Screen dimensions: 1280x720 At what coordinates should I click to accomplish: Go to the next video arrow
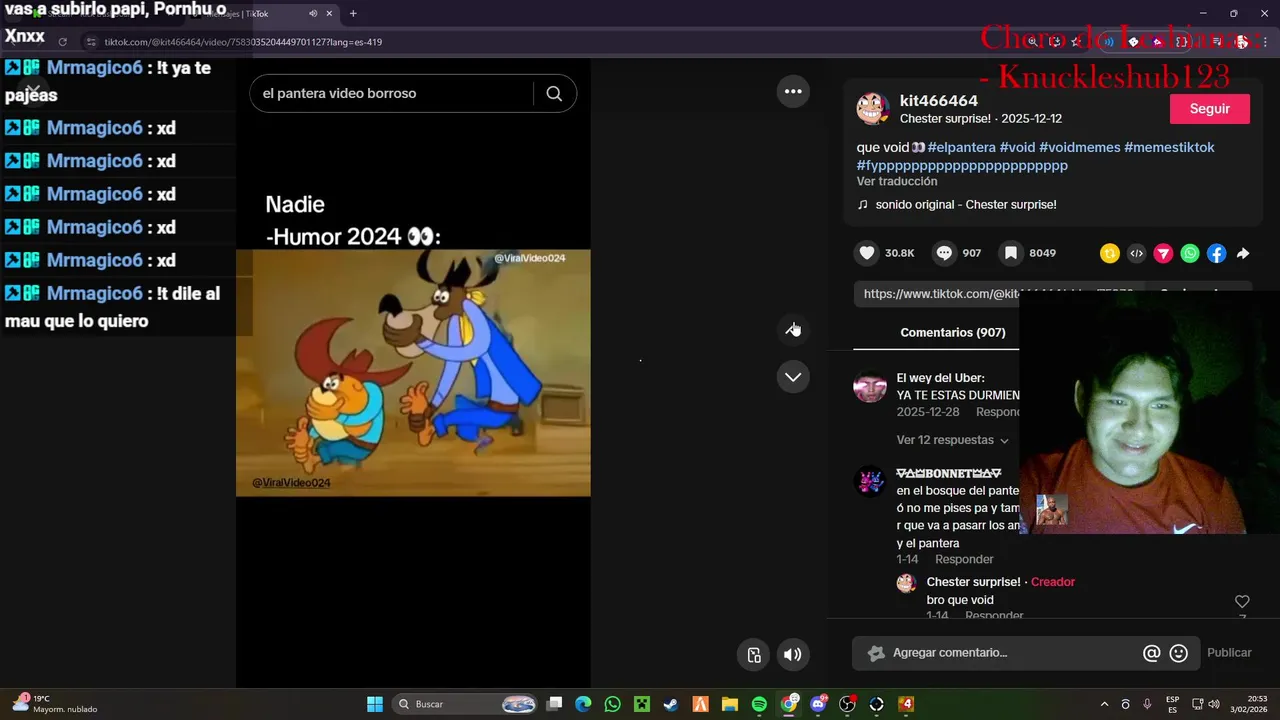tap(793, 377)
